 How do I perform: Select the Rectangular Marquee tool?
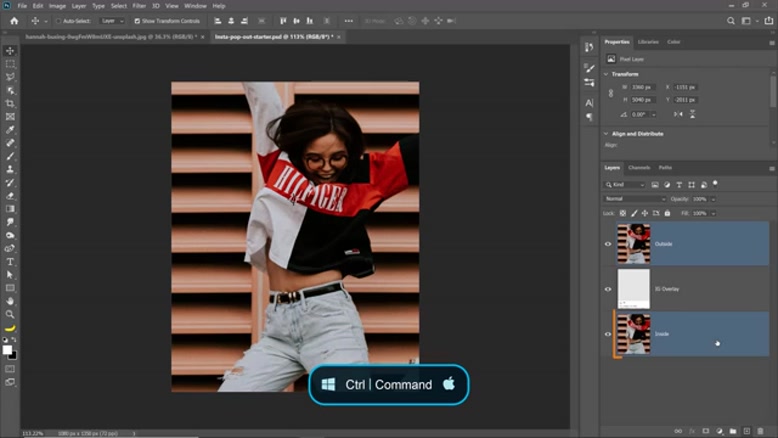pos(10,64)
